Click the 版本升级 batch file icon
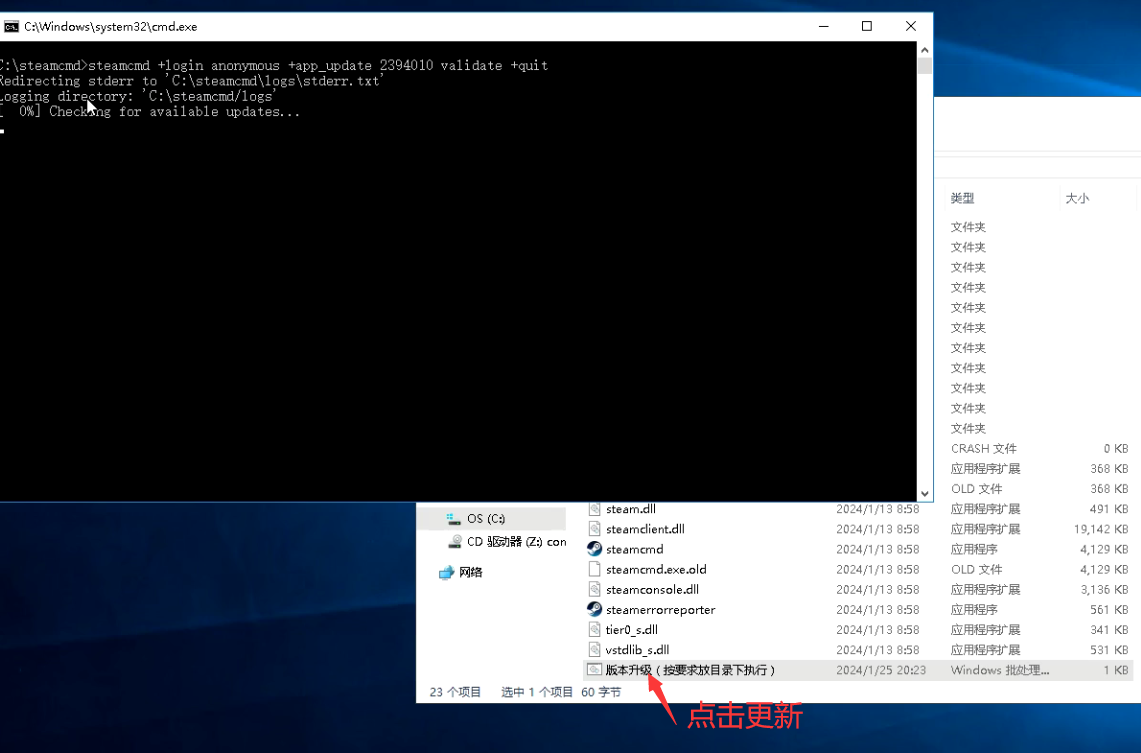This screenshot has width=1141, height=753. point(594,670)
